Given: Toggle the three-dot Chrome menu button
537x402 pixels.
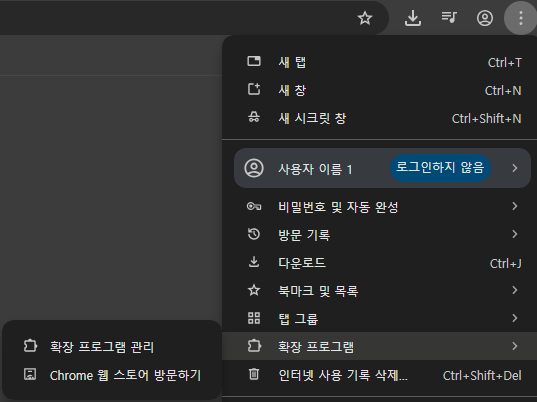Looking at the screenshot, I should point(521,18).
